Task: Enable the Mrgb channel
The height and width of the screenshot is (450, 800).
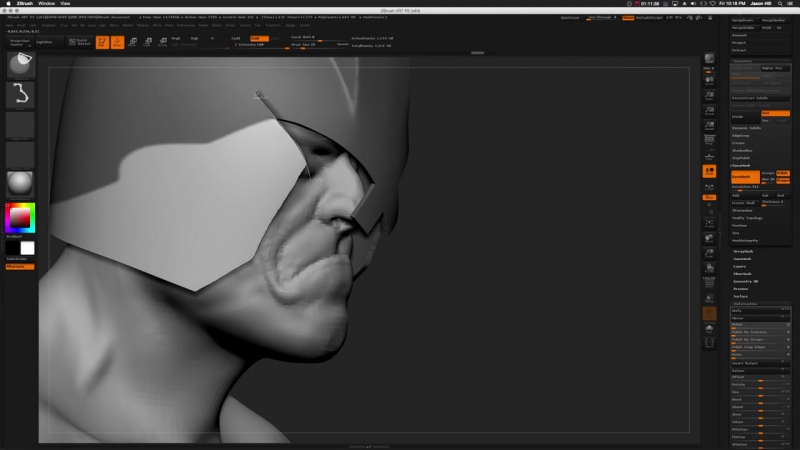Action: coord(176,38)
